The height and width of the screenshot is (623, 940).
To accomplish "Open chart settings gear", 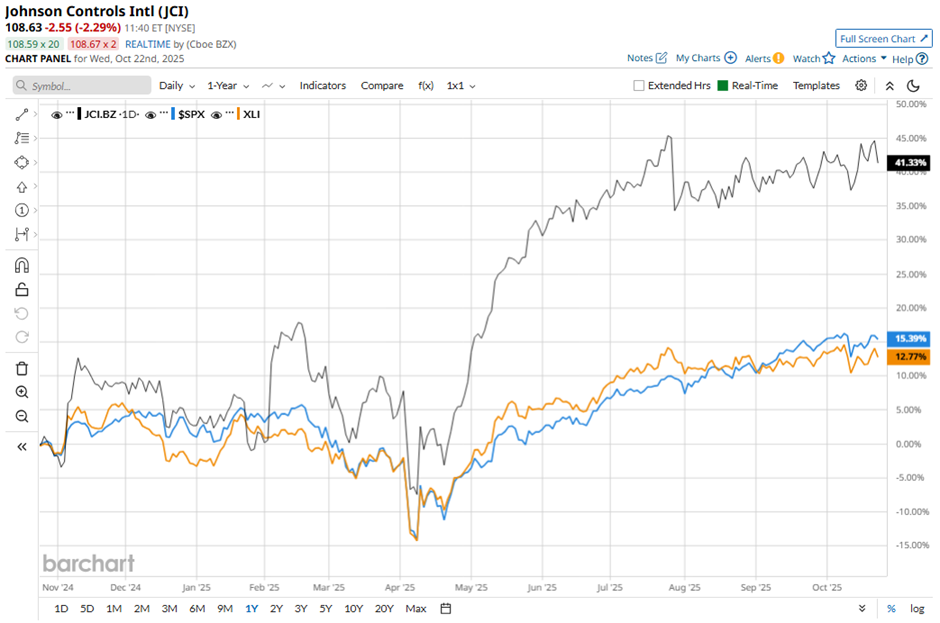I will pyautogui.click(x=861, y=85).
